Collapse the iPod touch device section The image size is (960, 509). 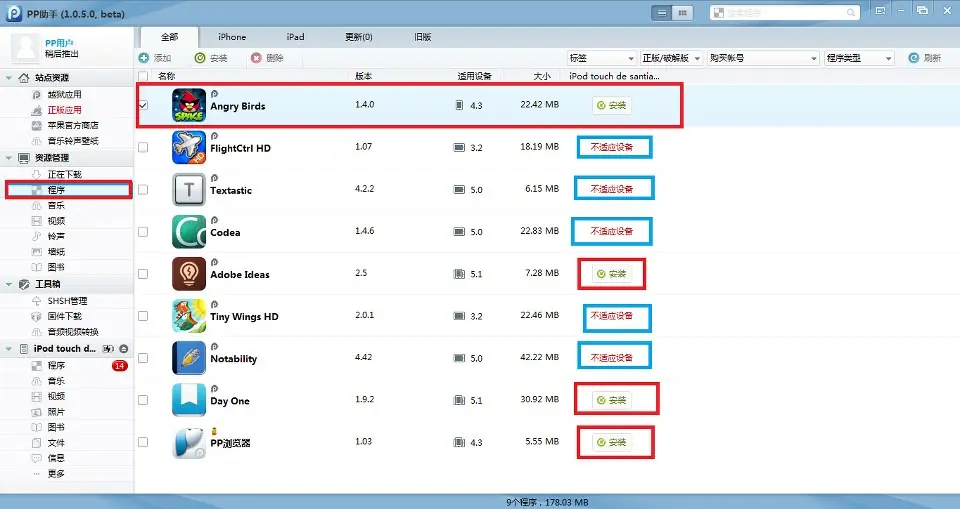click(x=9, y=349)
